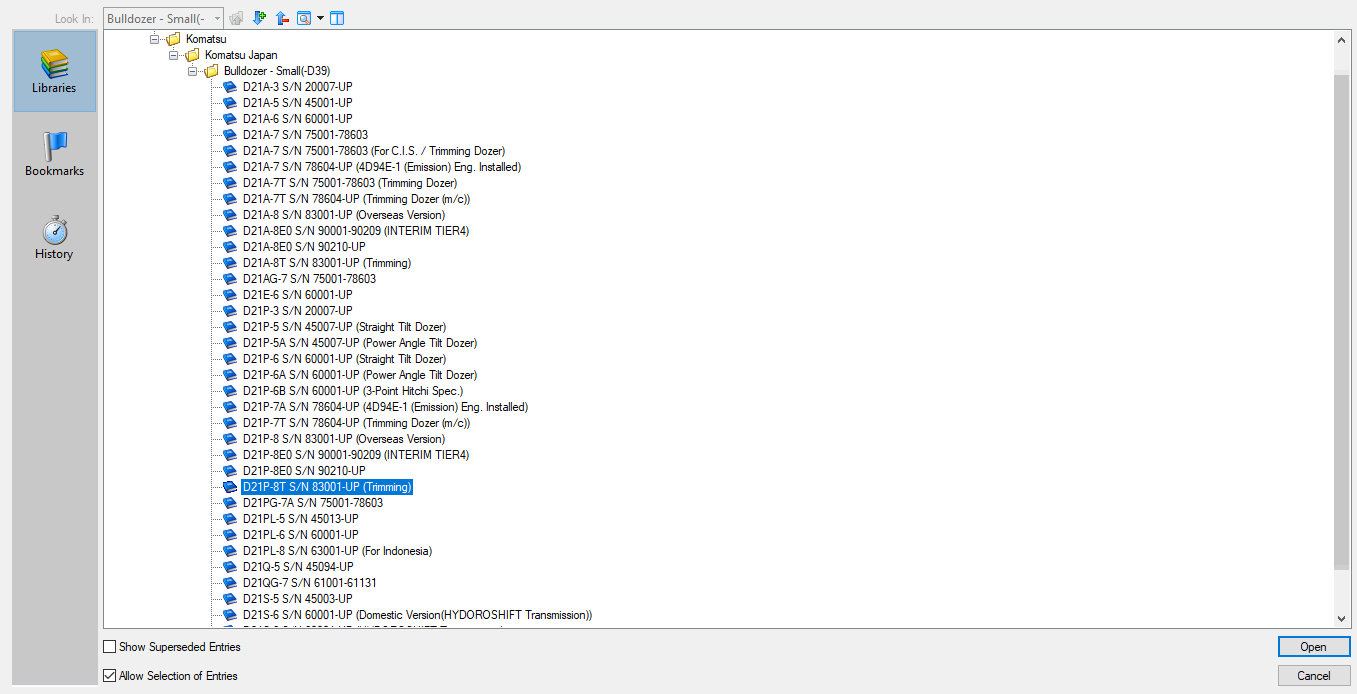Click the Bulldozer - Small(-D39) folder icon

(x=211, y=71)
